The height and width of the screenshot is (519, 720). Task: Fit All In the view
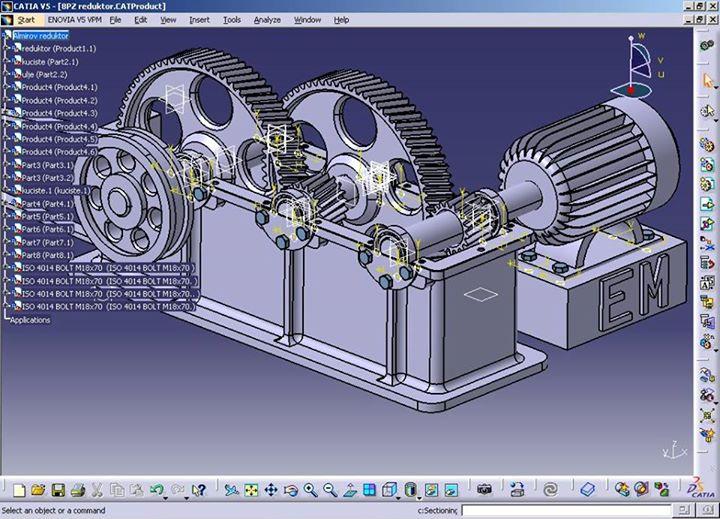pyautogui.click(x=251, y=490)
